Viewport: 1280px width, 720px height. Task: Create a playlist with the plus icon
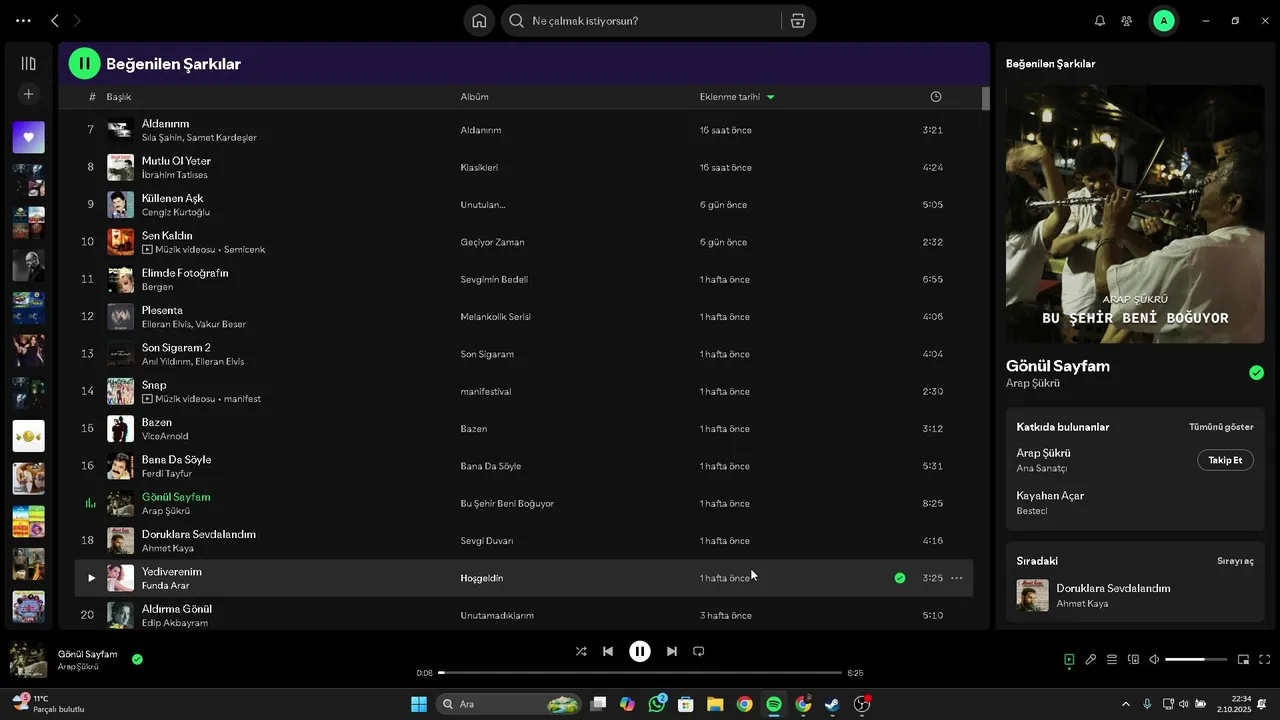click(x=28, y=94)
